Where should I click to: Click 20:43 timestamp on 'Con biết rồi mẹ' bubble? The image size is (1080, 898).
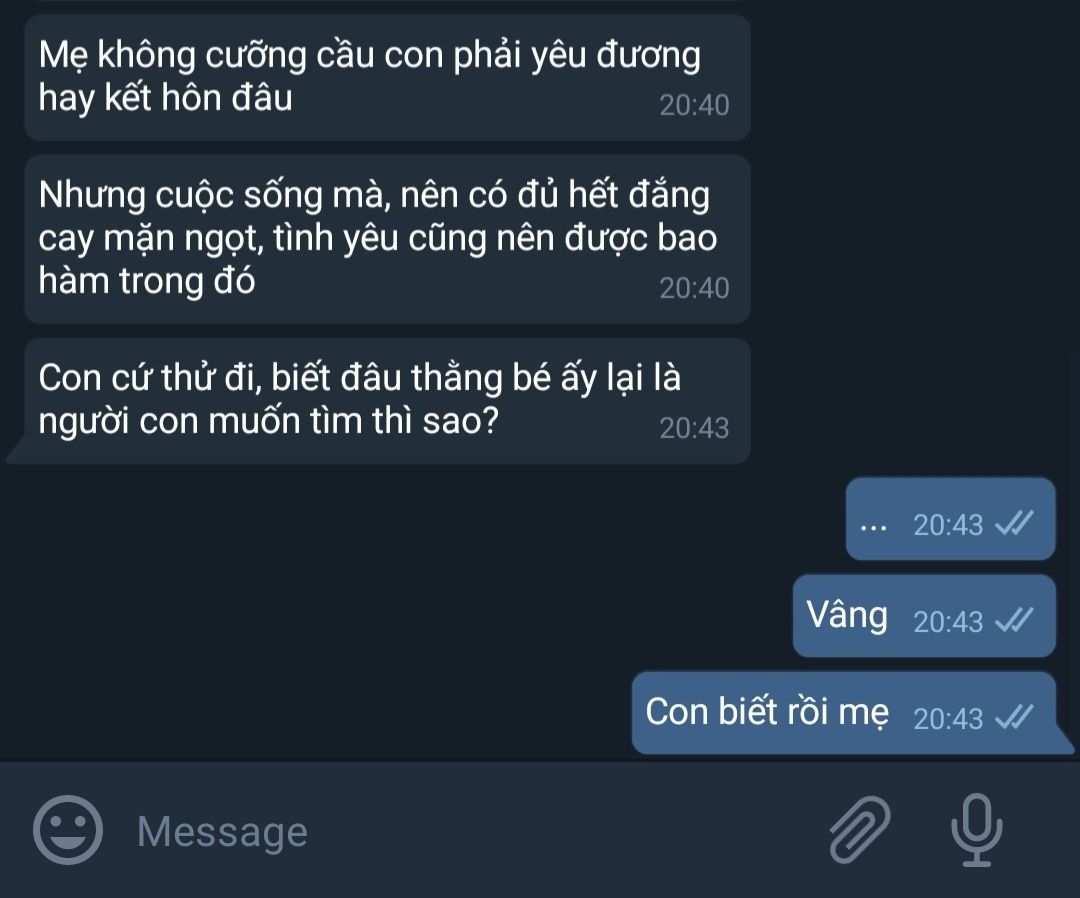(x=948, y=719)
